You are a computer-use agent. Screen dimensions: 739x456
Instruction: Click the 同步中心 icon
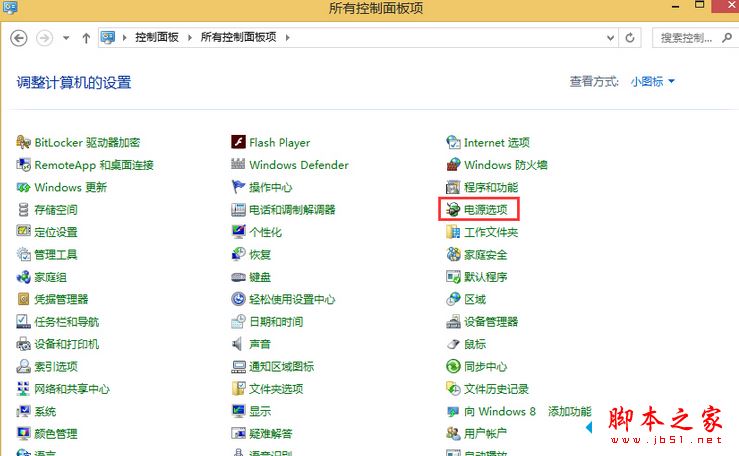[x=453, y=366]
